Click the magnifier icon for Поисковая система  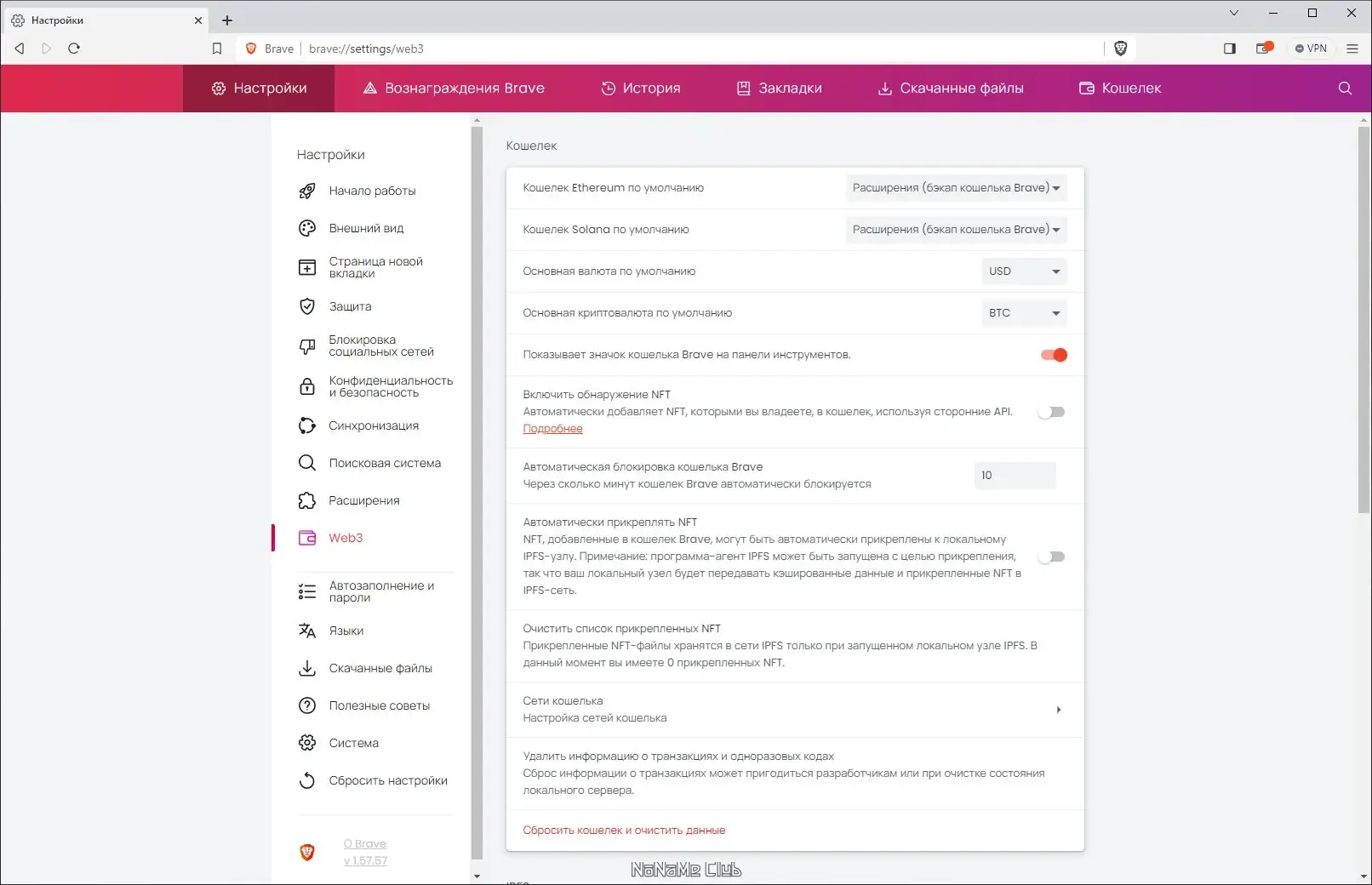[307, 463]
